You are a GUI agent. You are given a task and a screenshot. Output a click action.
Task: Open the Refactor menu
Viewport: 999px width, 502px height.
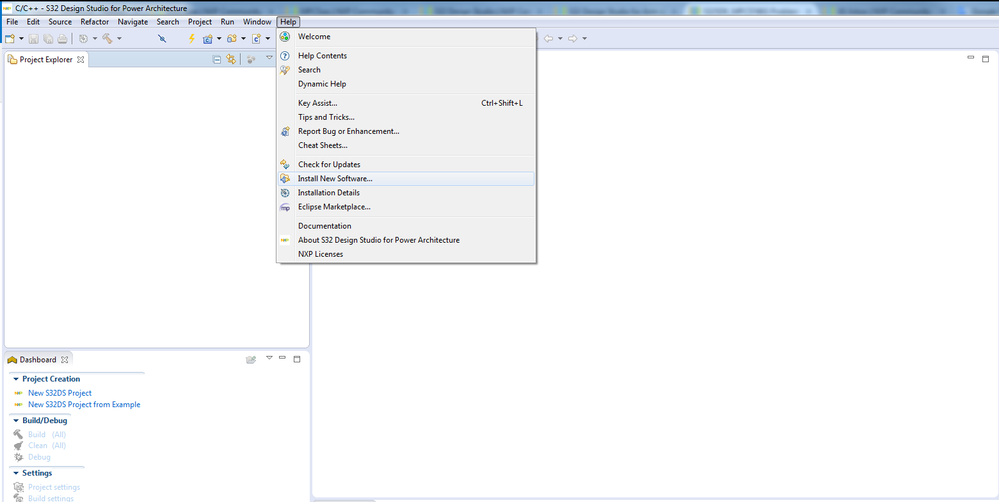(x=94, y=22)
